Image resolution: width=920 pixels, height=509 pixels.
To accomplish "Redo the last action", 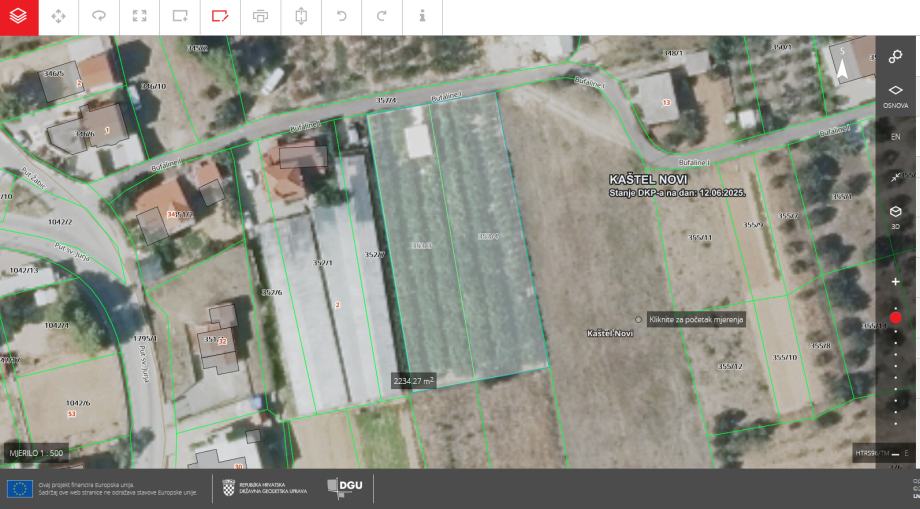I will pos(382,16).
